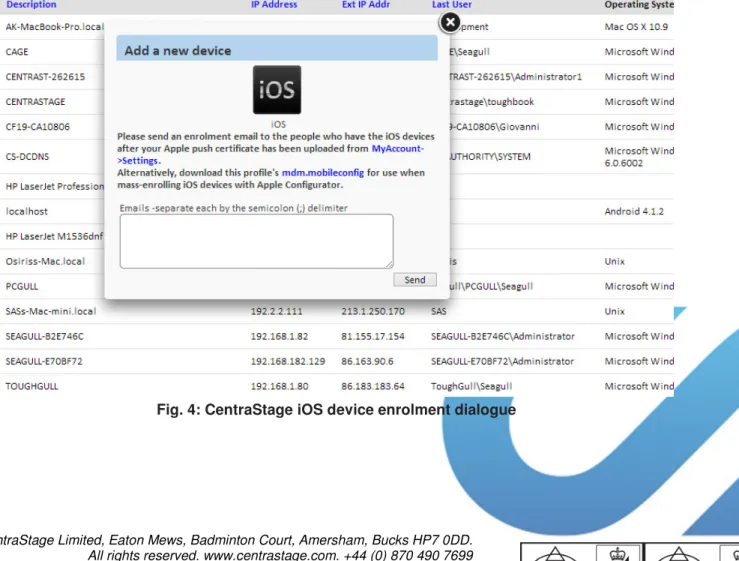The width and height of the screenshot is (739, 561).
Task: Sort by Last User column header
Action: (452, 5)
